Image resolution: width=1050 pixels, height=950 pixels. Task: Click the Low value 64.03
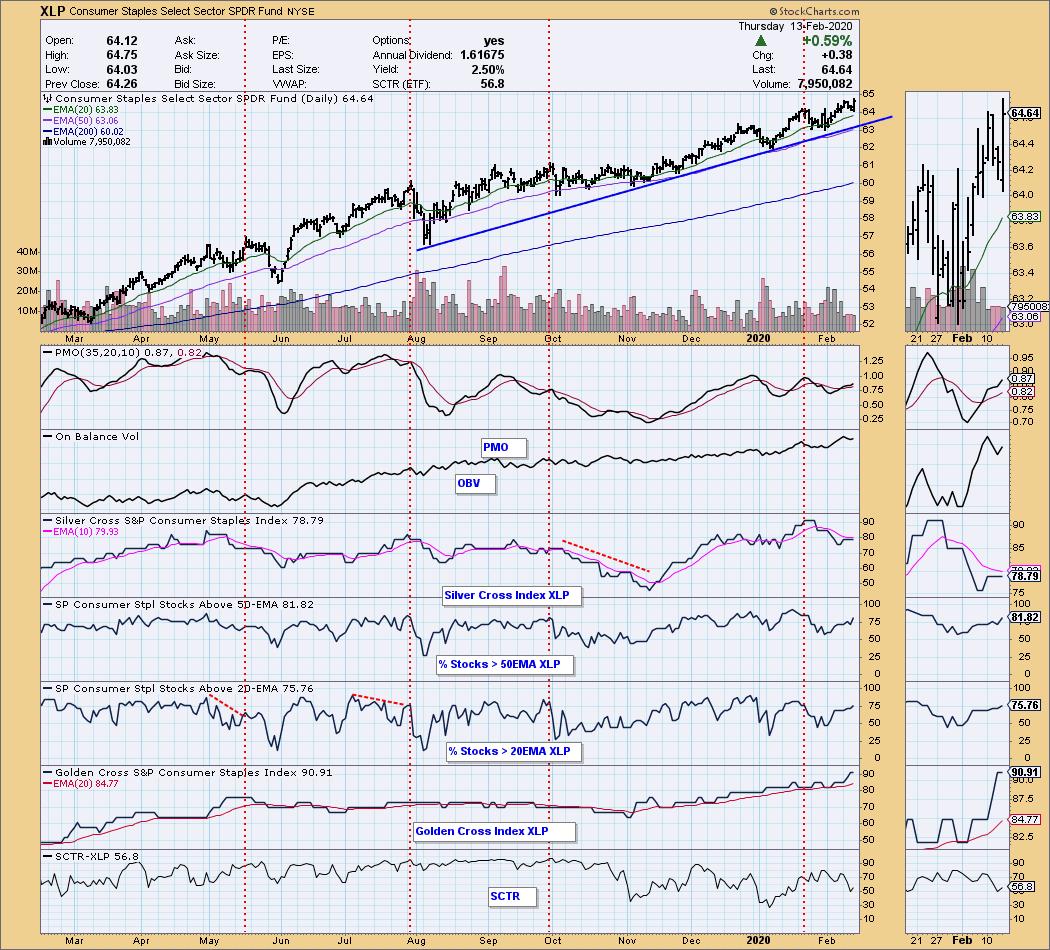coord(122,70)
